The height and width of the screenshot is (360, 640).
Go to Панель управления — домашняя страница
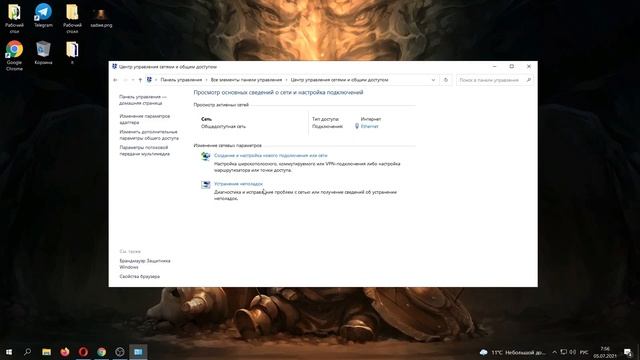coord(143,100)
